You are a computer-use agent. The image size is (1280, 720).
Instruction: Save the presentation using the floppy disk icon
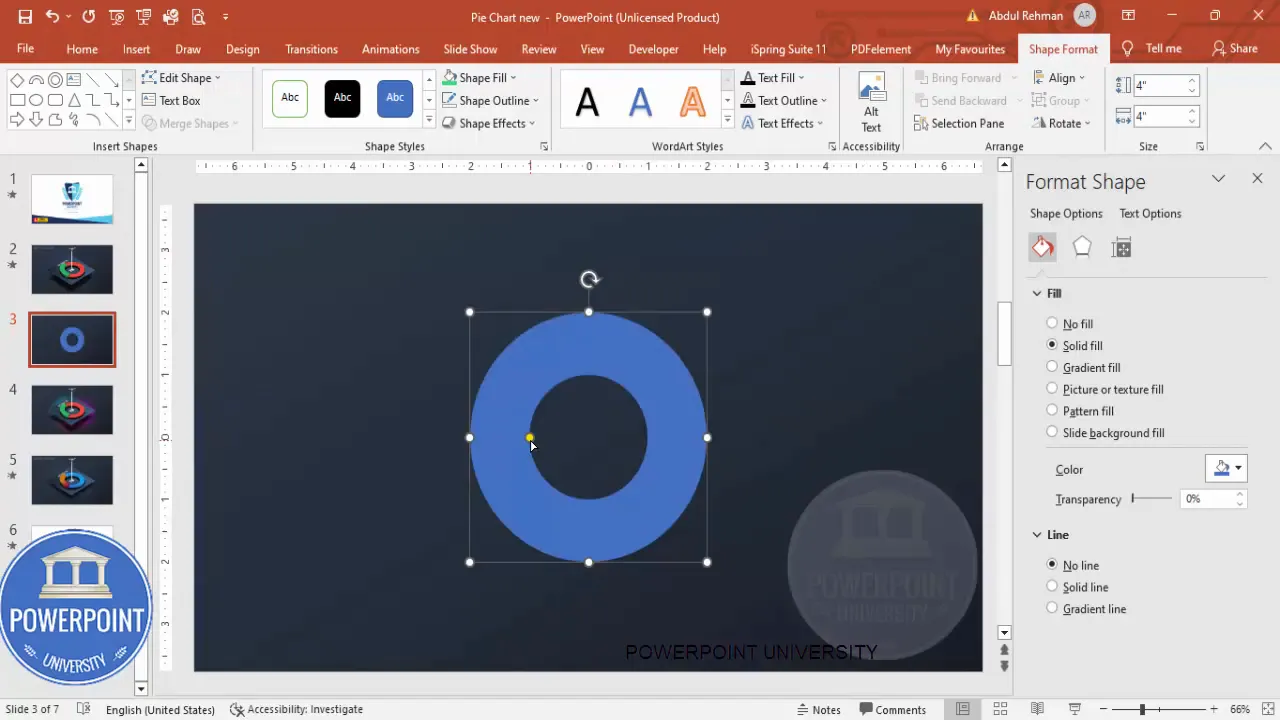[25, 17]
